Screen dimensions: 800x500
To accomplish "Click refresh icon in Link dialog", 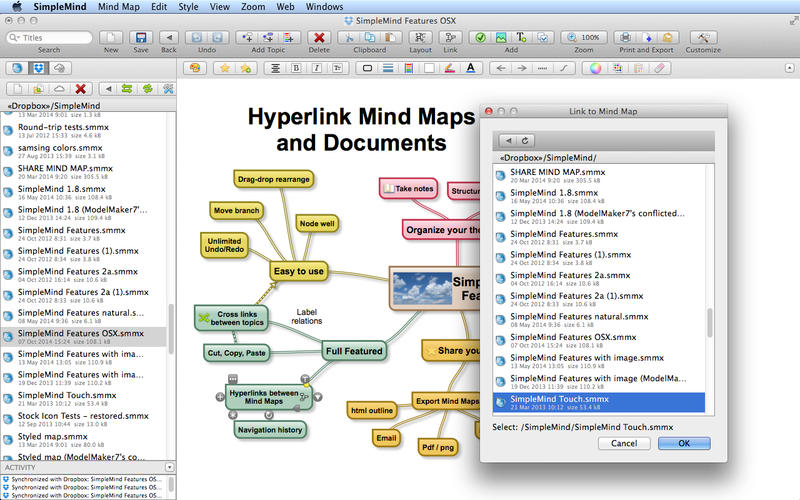I will pos(525,141).
